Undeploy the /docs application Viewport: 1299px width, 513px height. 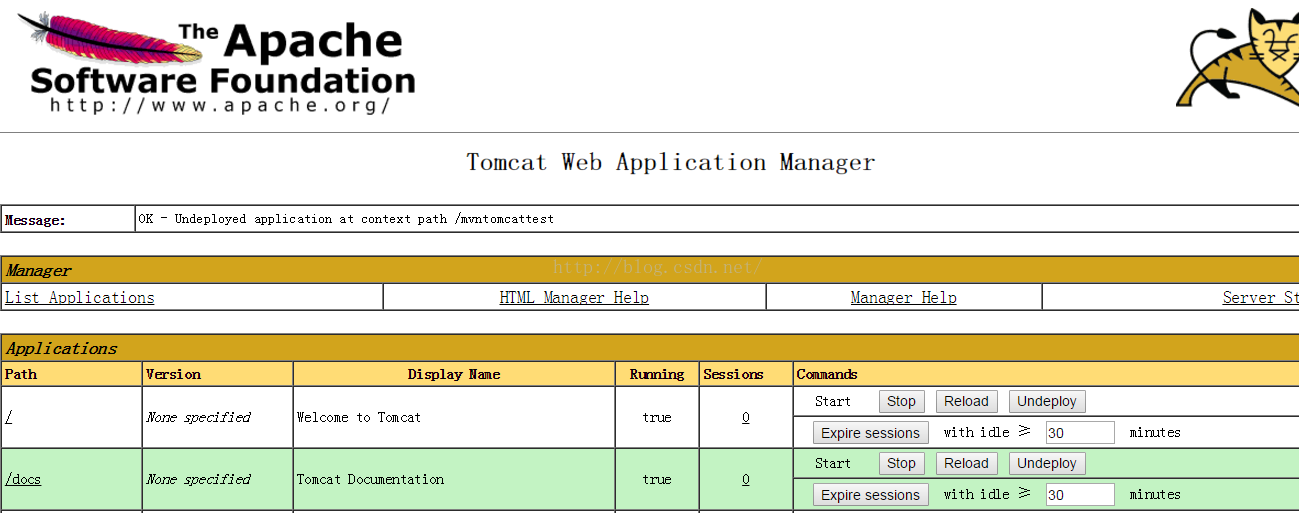tap(1047, 463)
